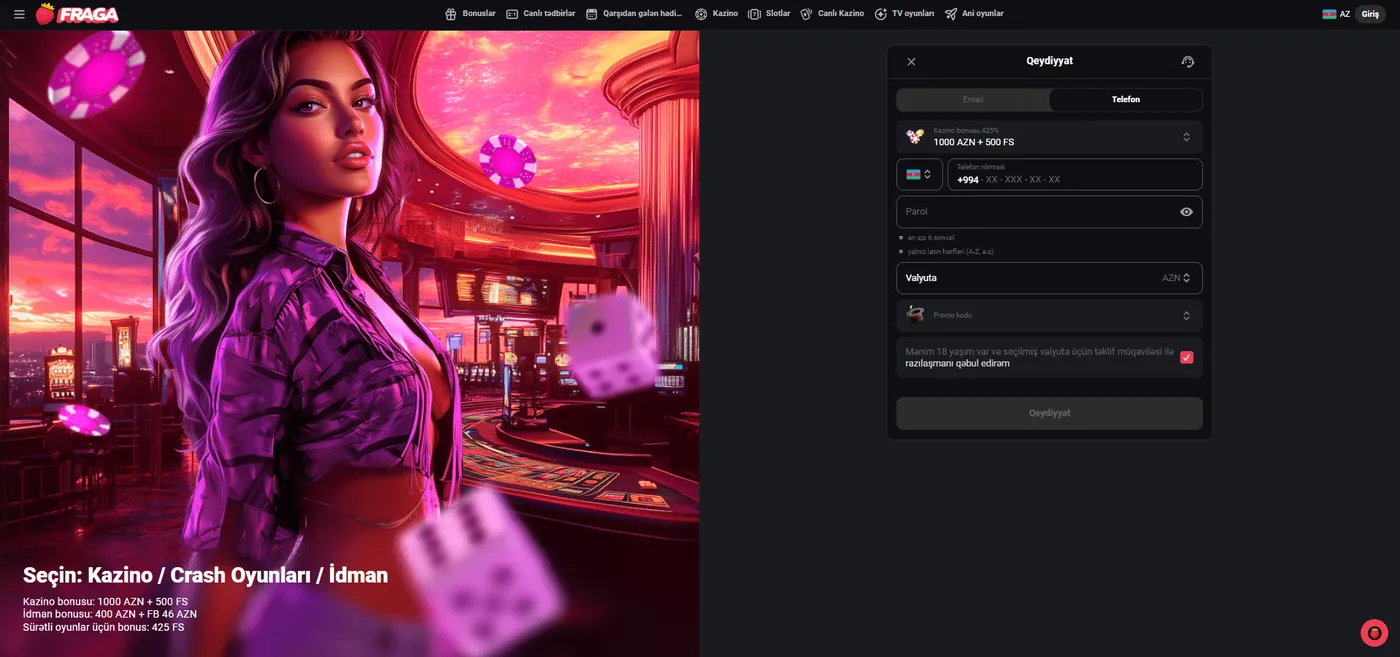Close the Qeydiyyat registration form

pyautogui.click(x=911, y=62)
